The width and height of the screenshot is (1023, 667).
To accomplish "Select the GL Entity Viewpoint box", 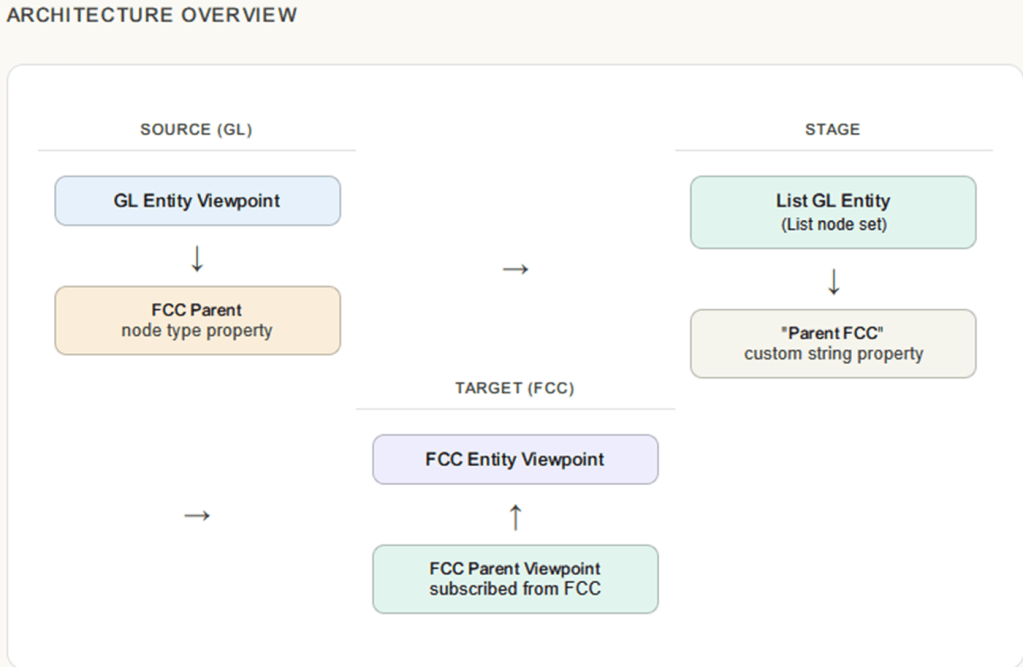I will point(197,201).
